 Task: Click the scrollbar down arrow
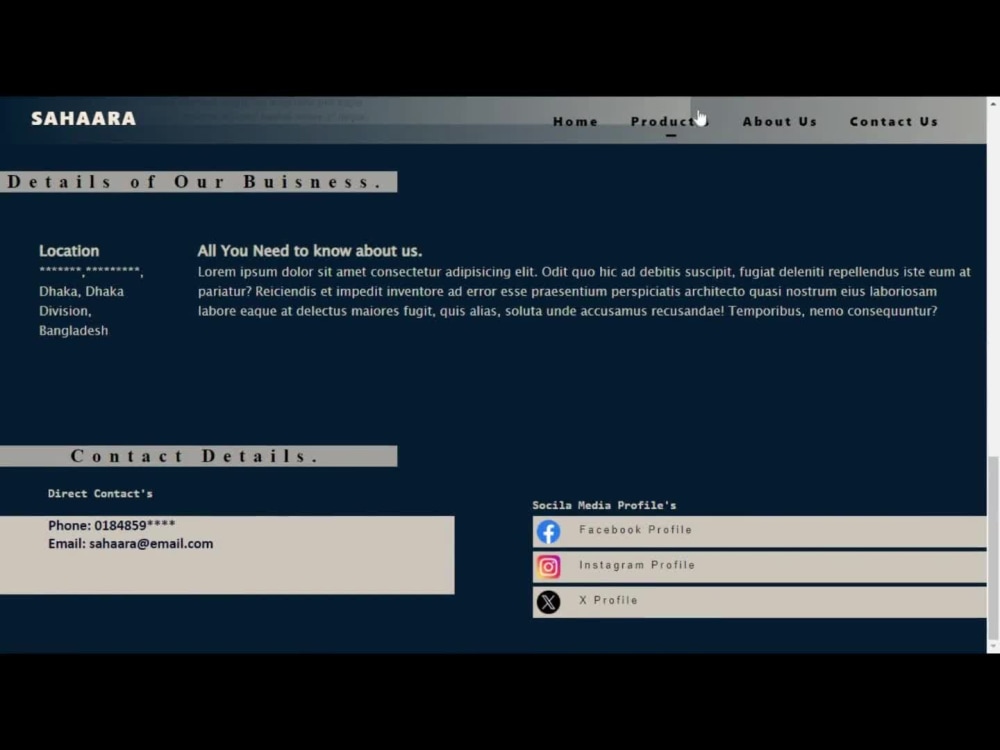point(993,646)
